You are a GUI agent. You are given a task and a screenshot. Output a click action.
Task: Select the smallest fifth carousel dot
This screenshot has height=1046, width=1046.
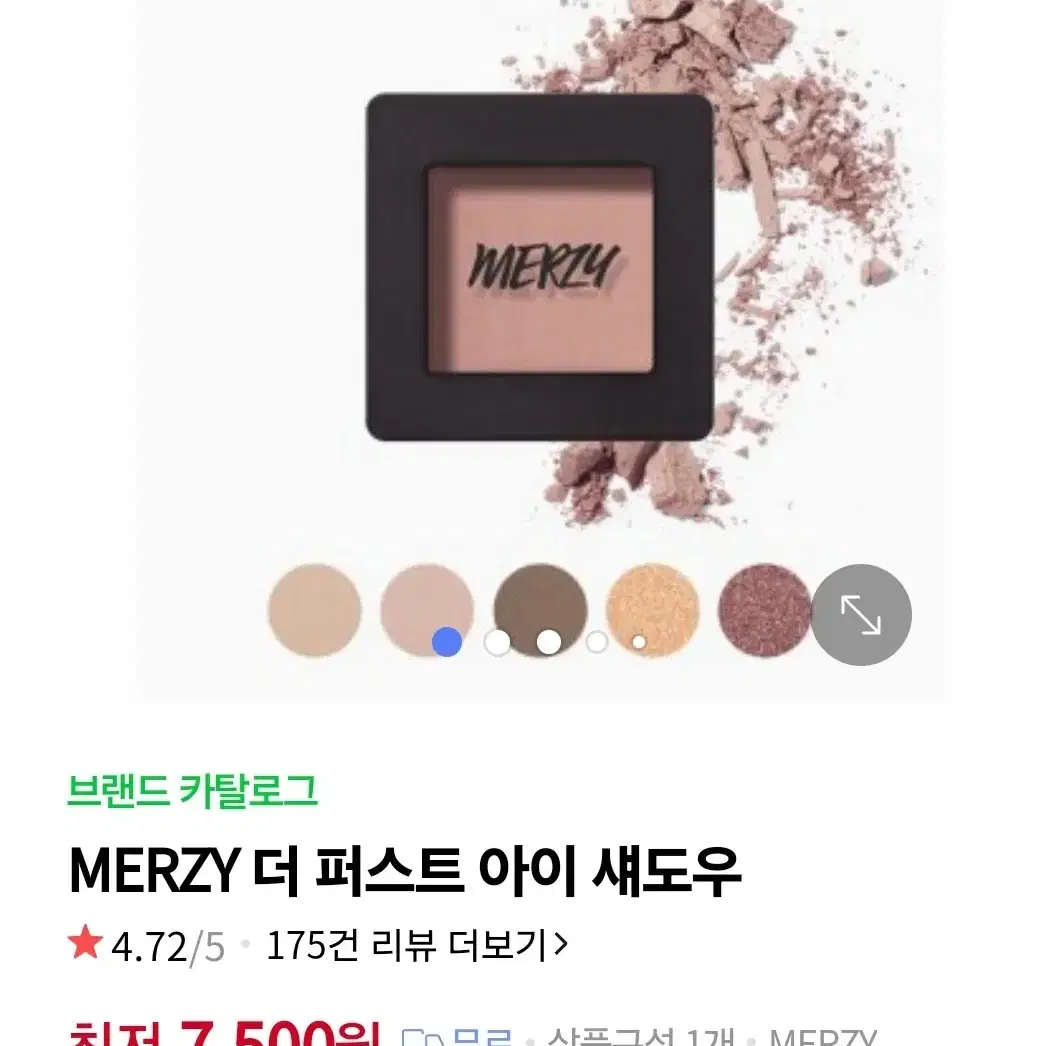638,642
